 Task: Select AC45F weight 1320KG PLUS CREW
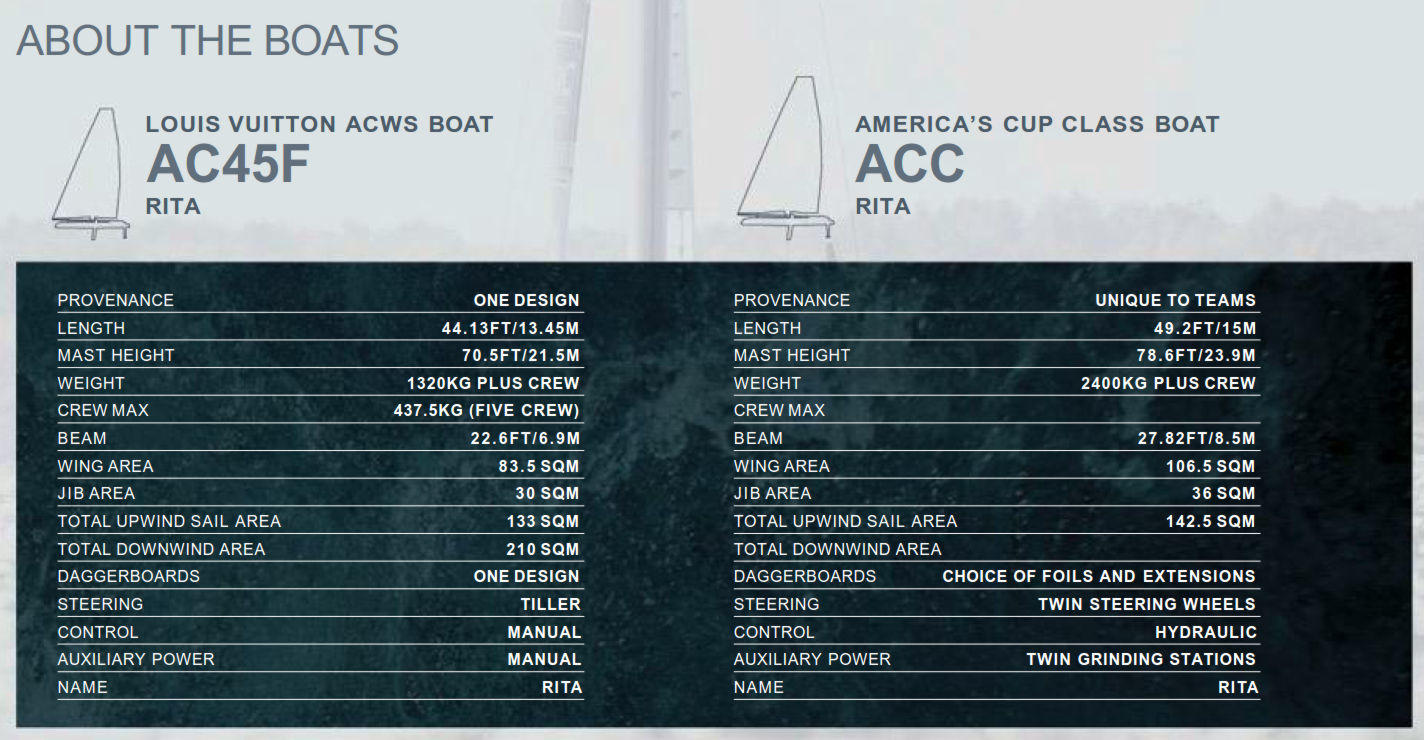493,383
